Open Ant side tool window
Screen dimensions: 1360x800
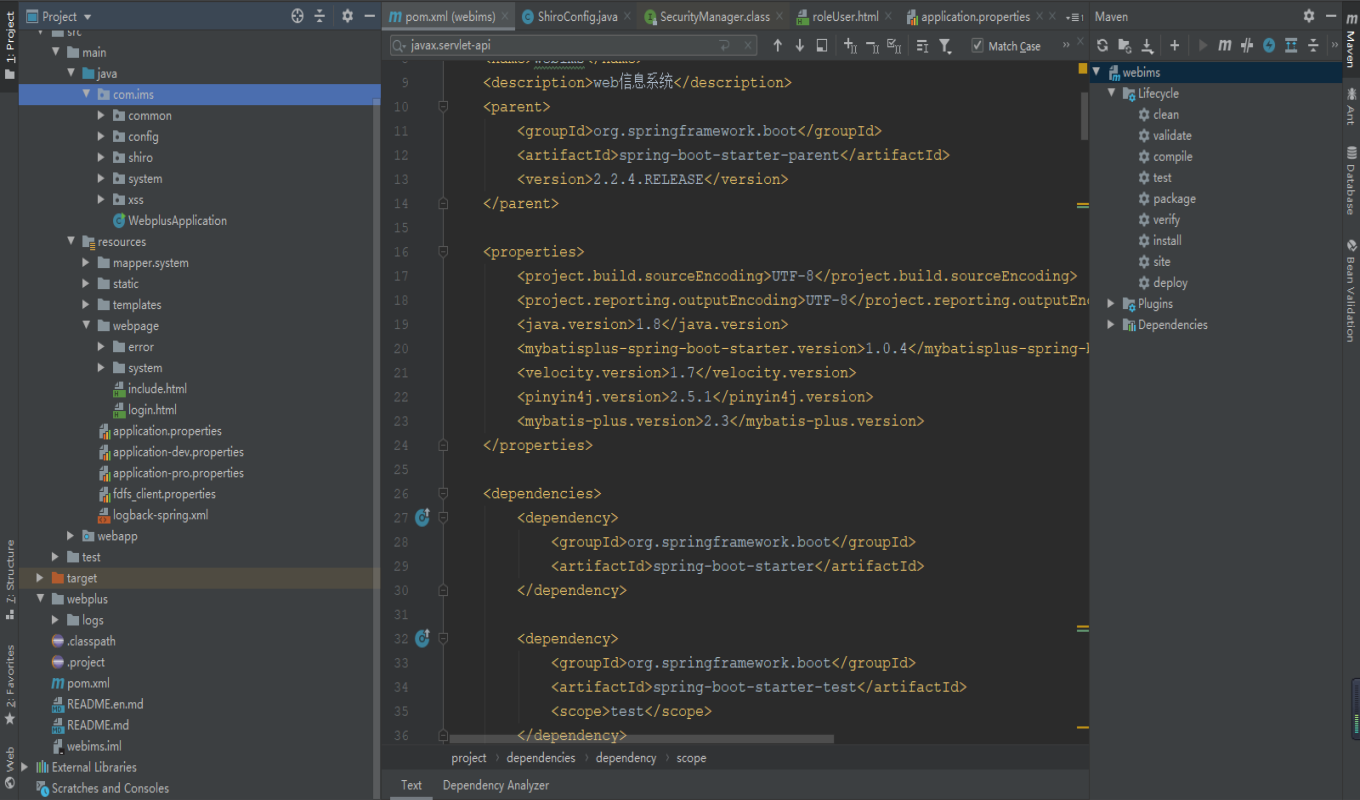(1350, 105)
